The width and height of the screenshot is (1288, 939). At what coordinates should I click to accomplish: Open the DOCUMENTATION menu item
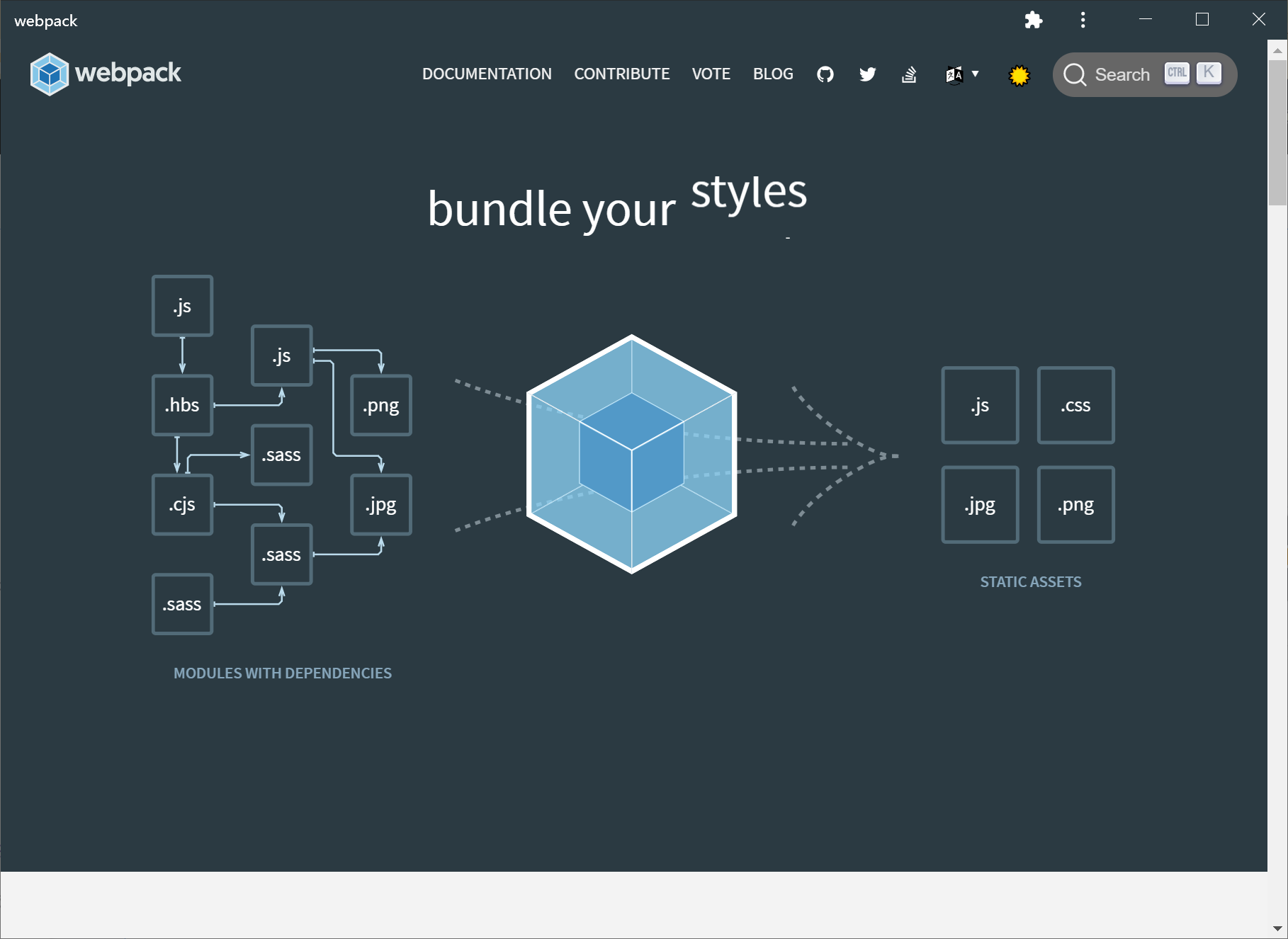[x=487, y=74]
